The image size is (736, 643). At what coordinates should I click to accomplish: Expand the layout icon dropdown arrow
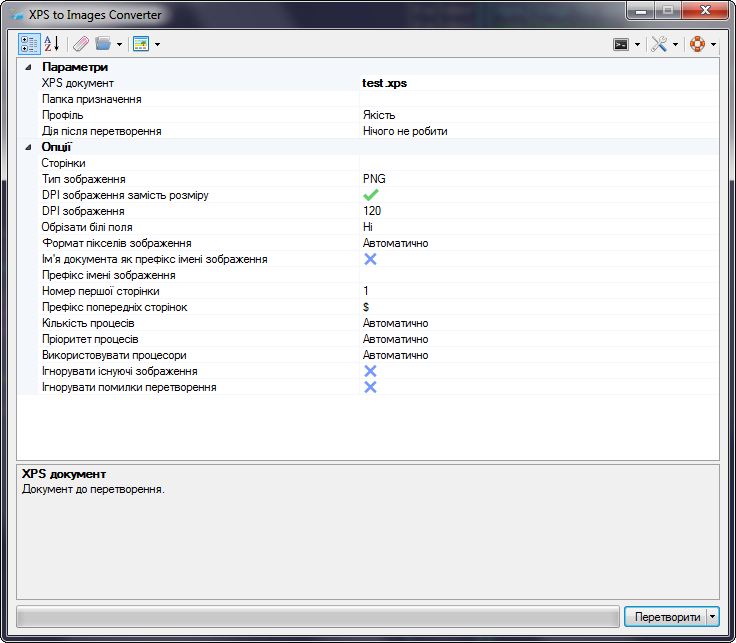click(x=157, y=45)
